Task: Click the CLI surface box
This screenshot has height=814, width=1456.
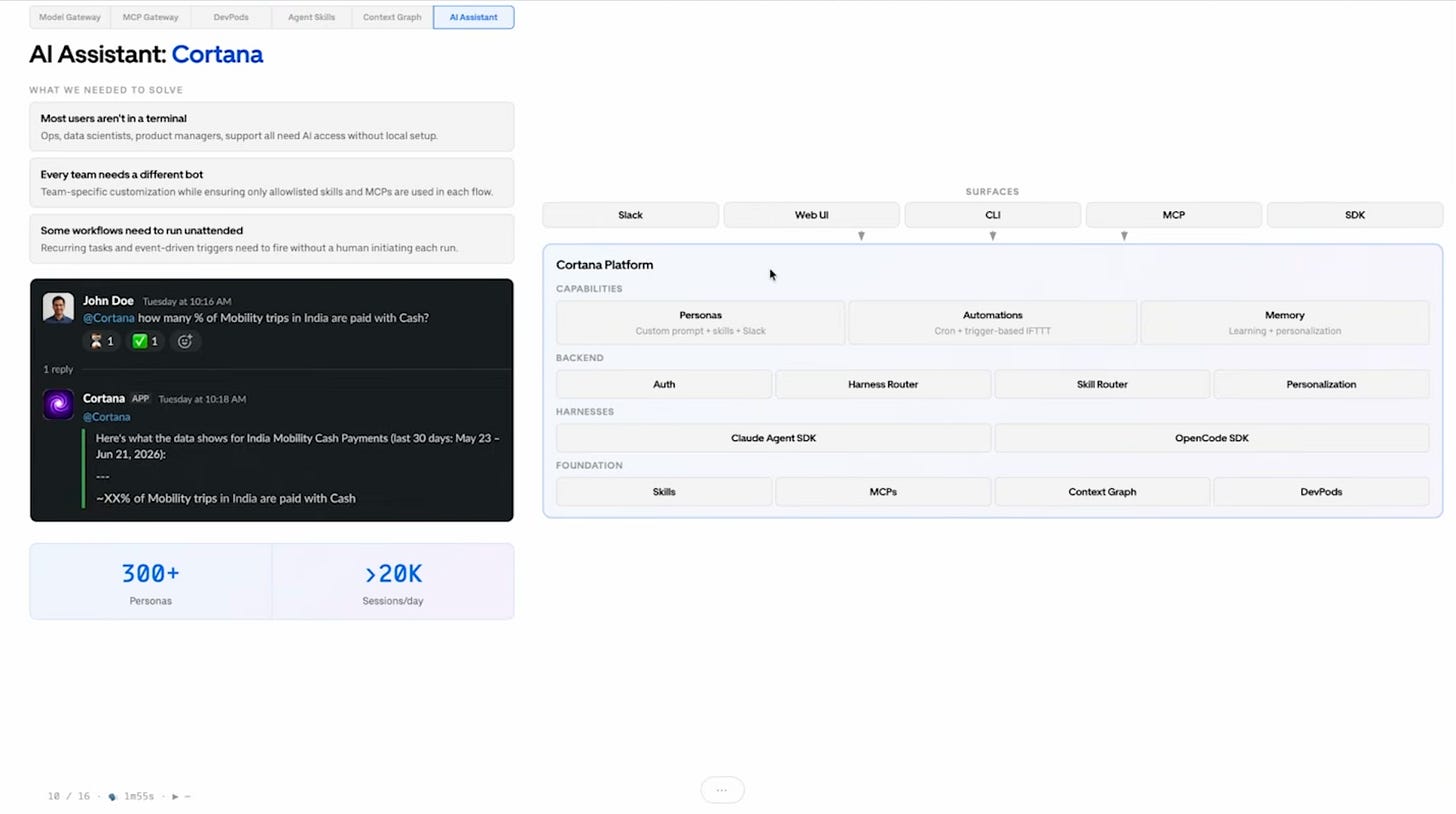Action: (992, 215)
